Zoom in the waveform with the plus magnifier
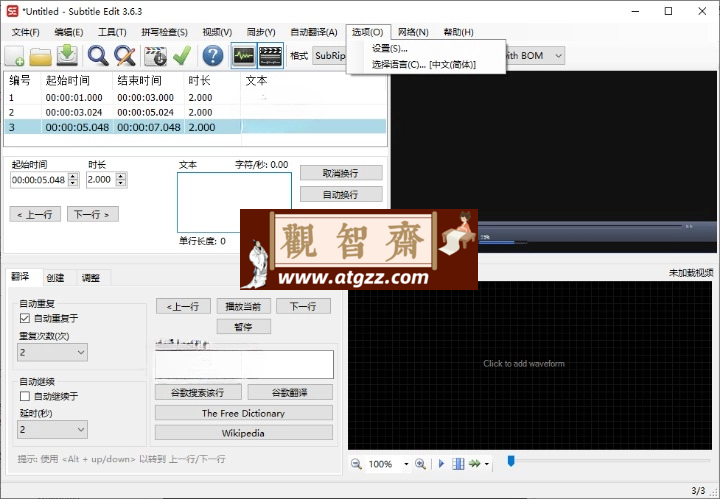 (420, 464)
